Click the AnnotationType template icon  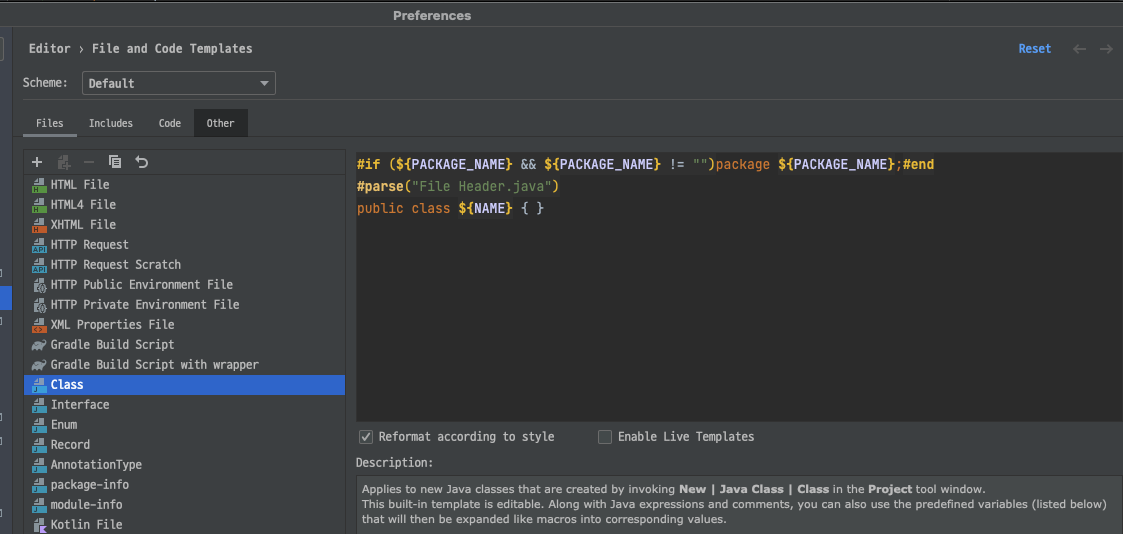click(39, 465)
